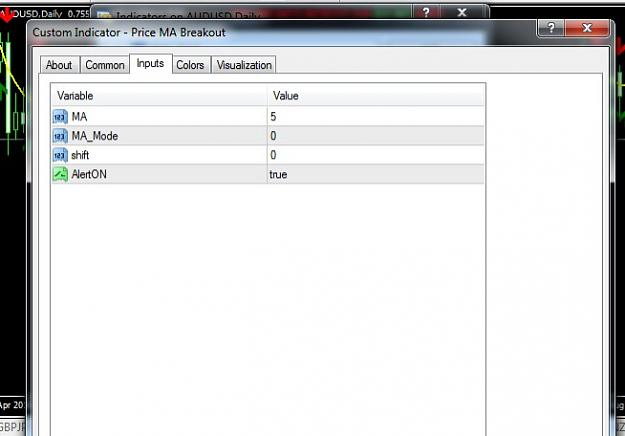This screenshot has height=436, width=625.
Task: Click the Variable column header
Action: point(159,96)
